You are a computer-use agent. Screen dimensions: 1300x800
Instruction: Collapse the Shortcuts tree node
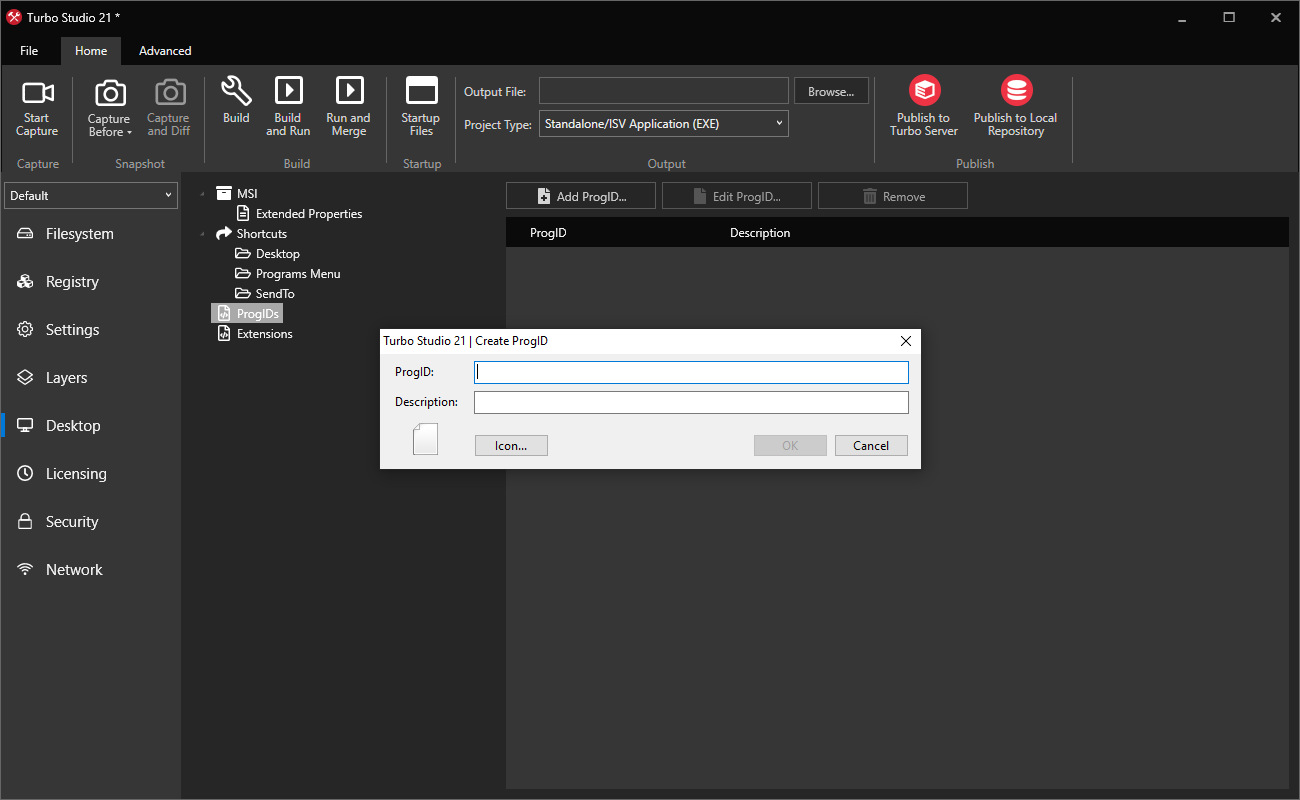[x=201, y=233]
